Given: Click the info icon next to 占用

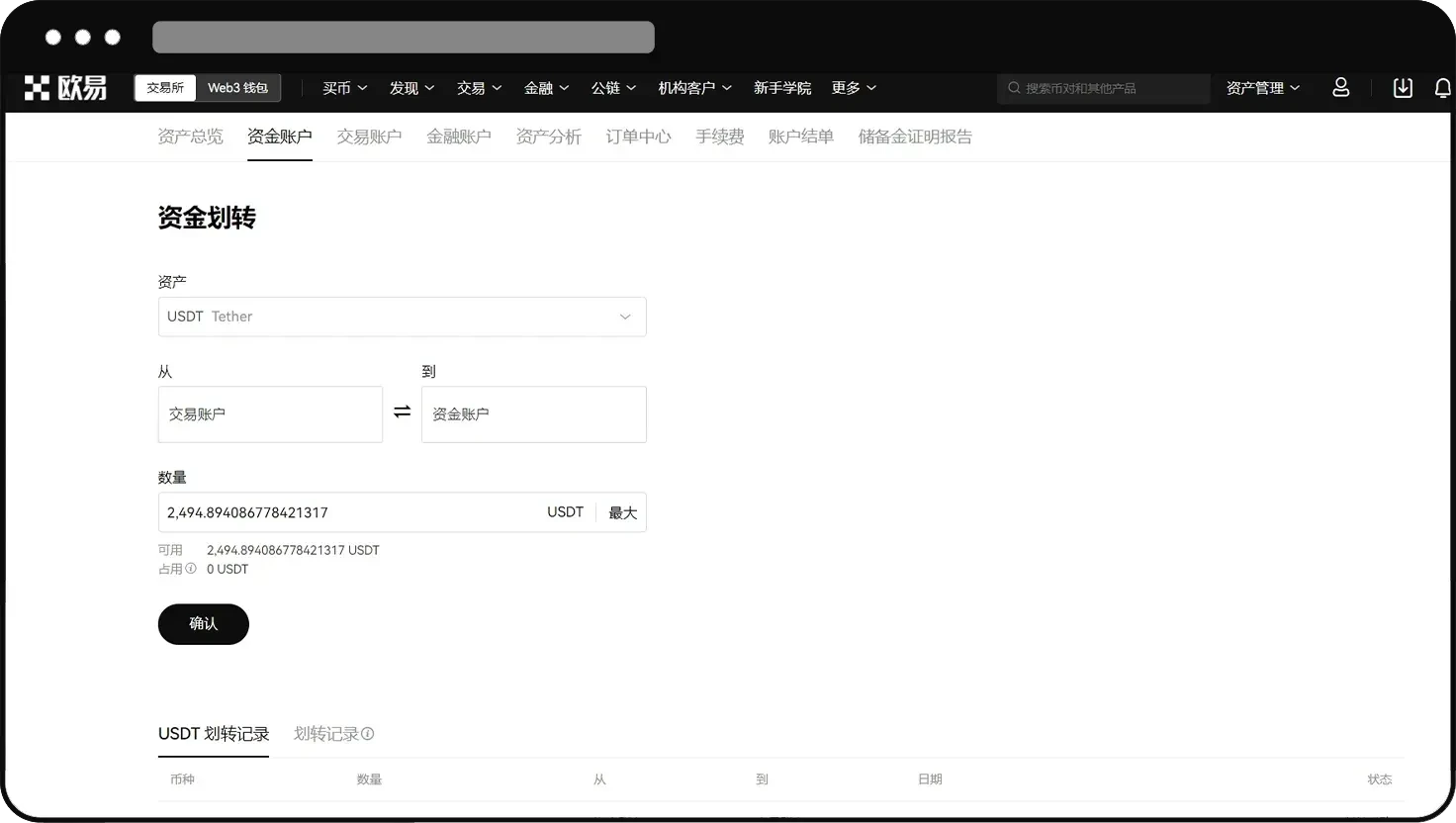Looking at the screenshot, I should [190, 569].
